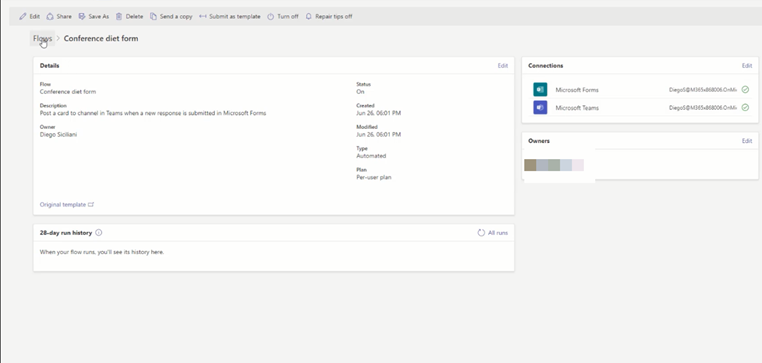The height and width of the screenshot is (363, 762).
Task: Click the Delete trash icon
Action: [119, 17]
